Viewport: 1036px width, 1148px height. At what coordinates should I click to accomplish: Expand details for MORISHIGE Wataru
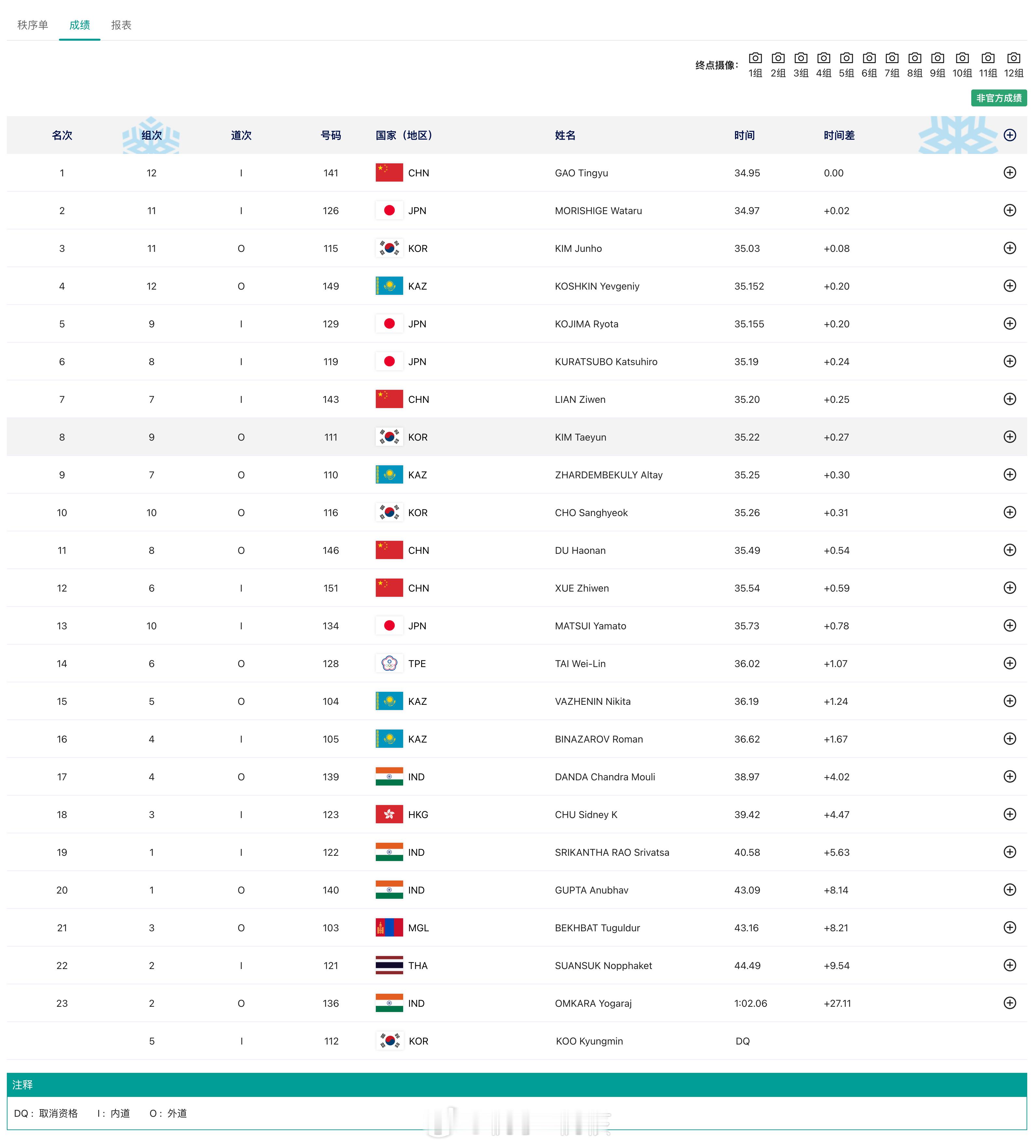(1009, 210)
